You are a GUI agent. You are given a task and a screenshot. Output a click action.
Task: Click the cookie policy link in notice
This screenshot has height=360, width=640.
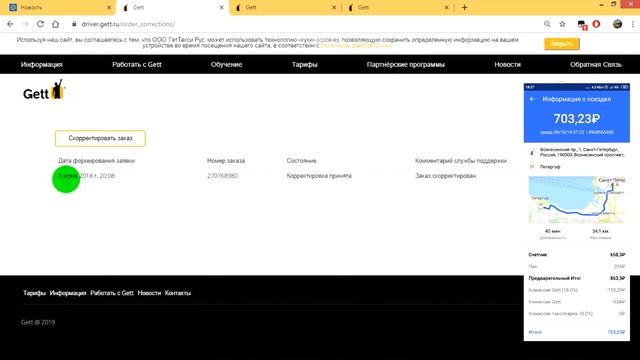pyautogui.click(x=356, y=46)
